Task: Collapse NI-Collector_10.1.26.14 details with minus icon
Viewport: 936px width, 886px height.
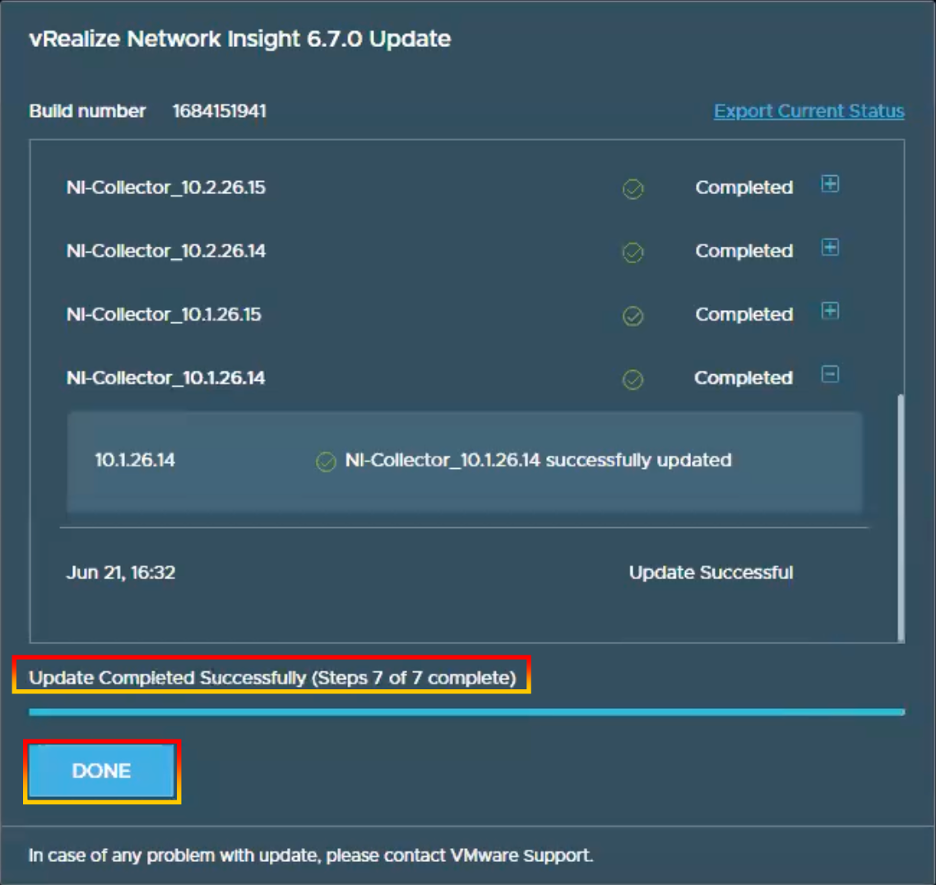Action: click(830, 374)
